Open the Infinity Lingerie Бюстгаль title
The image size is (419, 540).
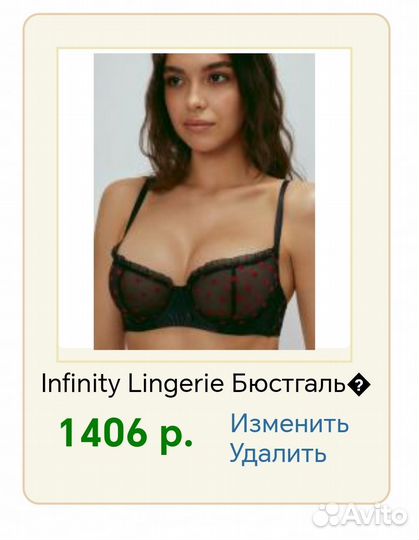206,384
